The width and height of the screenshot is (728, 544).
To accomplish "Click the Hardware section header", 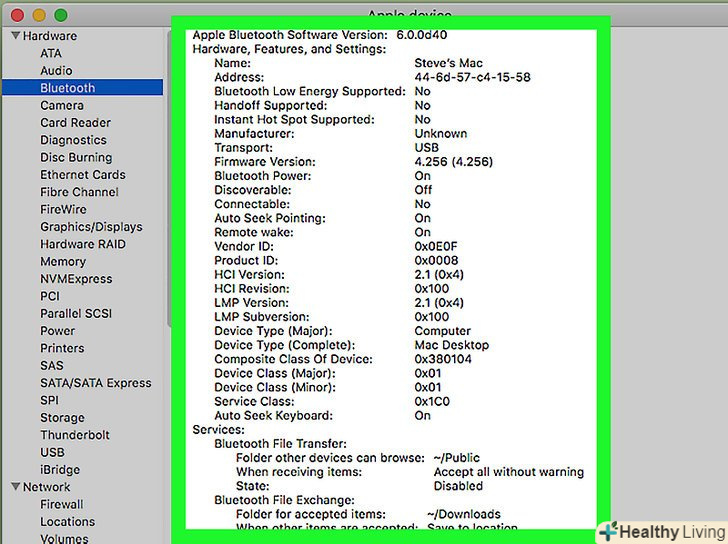I will (50, 36).
